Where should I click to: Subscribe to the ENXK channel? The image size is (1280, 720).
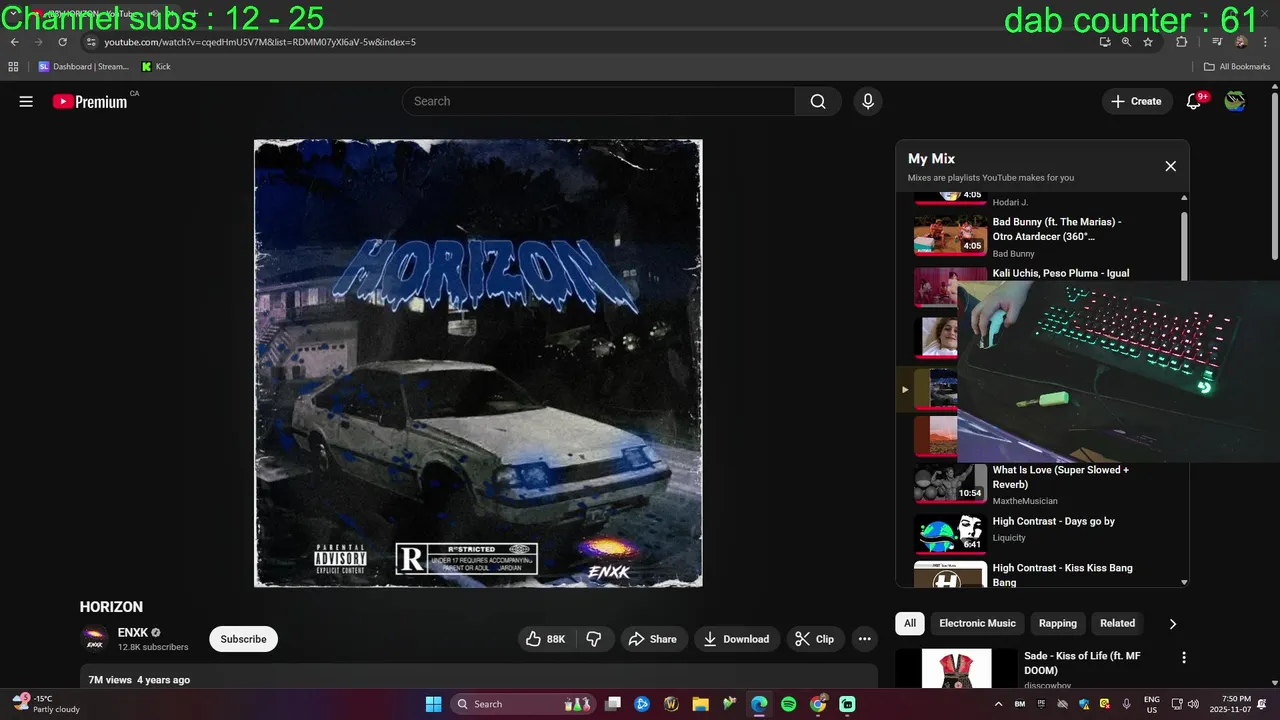click(x=243, y=639)
